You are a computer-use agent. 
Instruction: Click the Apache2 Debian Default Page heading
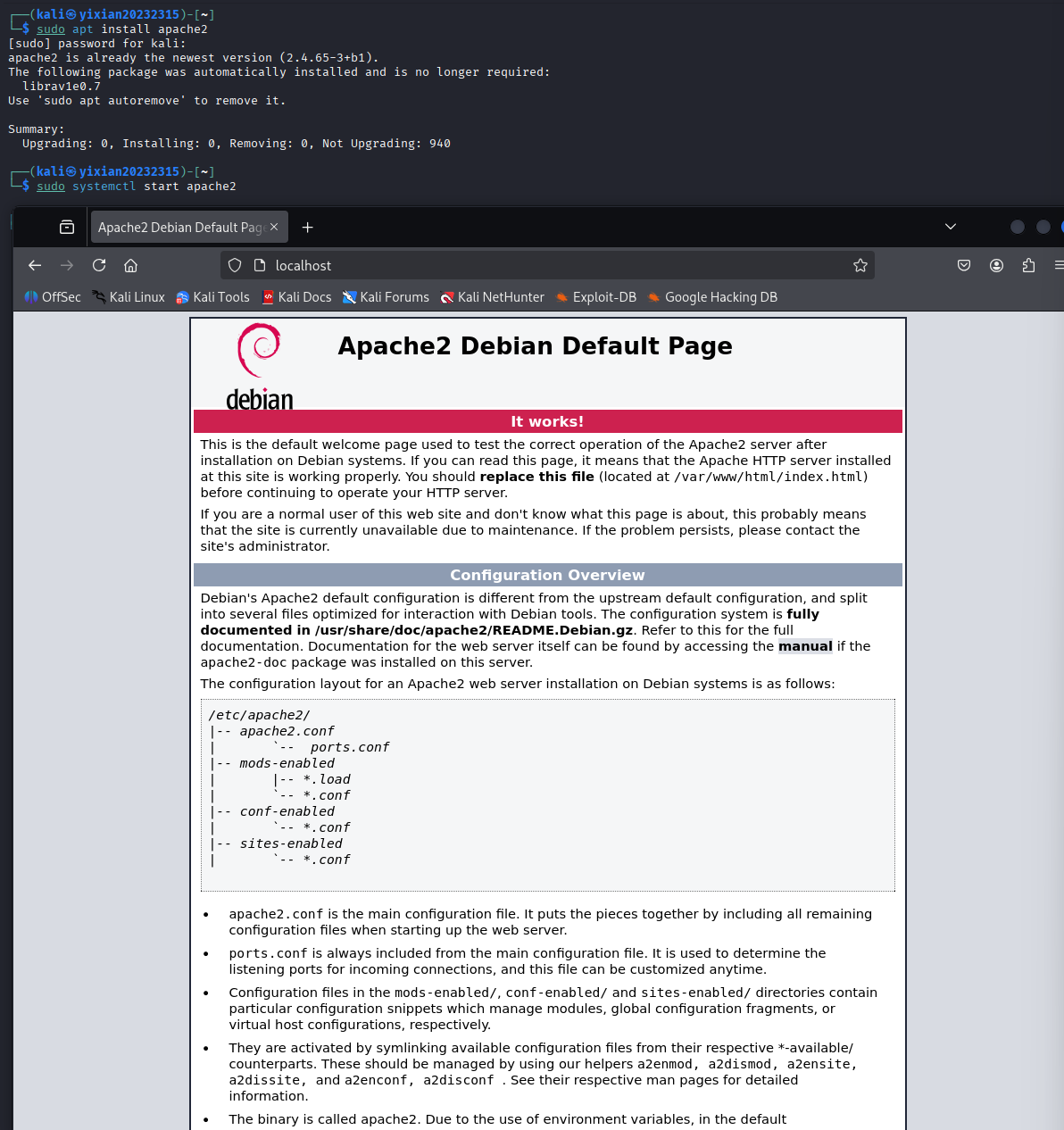point(535,346)
